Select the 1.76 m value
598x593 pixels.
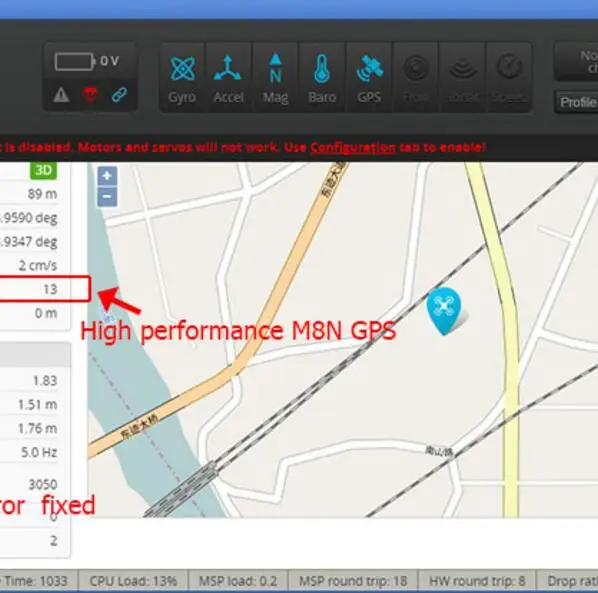tap(38, 429)
